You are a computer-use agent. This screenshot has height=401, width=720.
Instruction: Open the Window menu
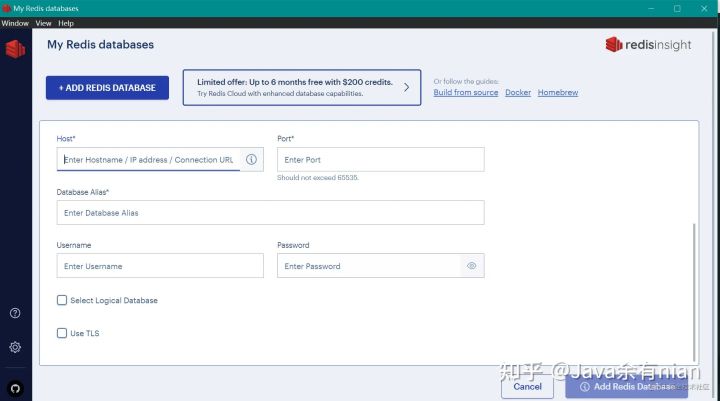[15, 23]
